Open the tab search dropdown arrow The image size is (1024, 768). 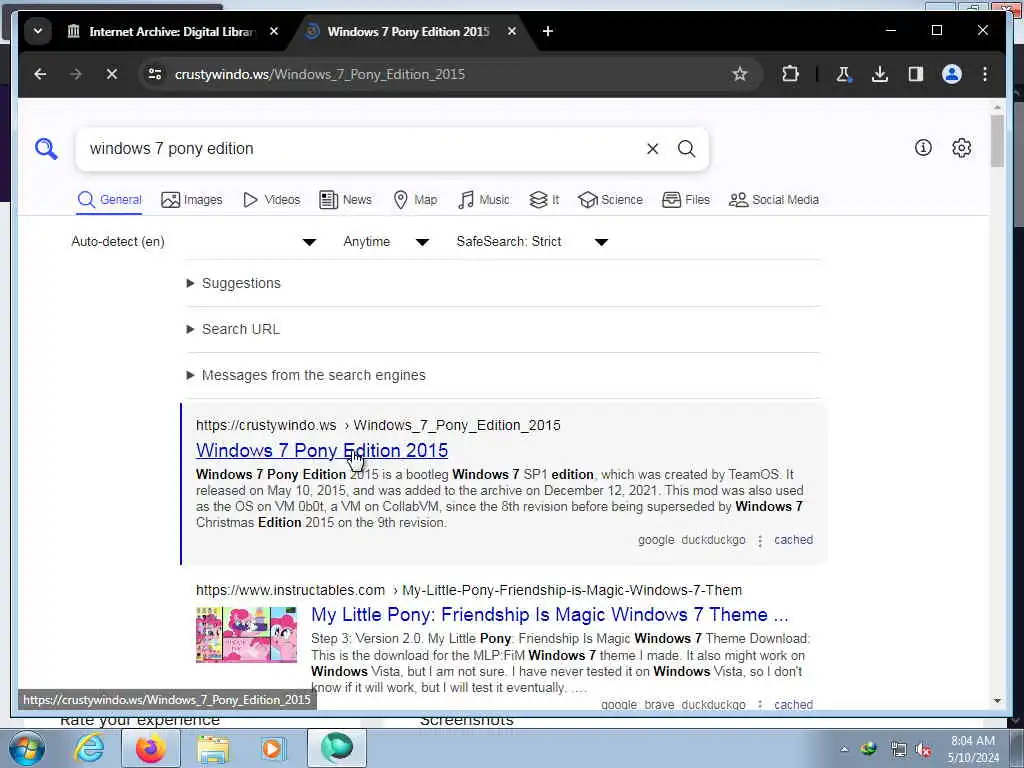tap(38, 31)
